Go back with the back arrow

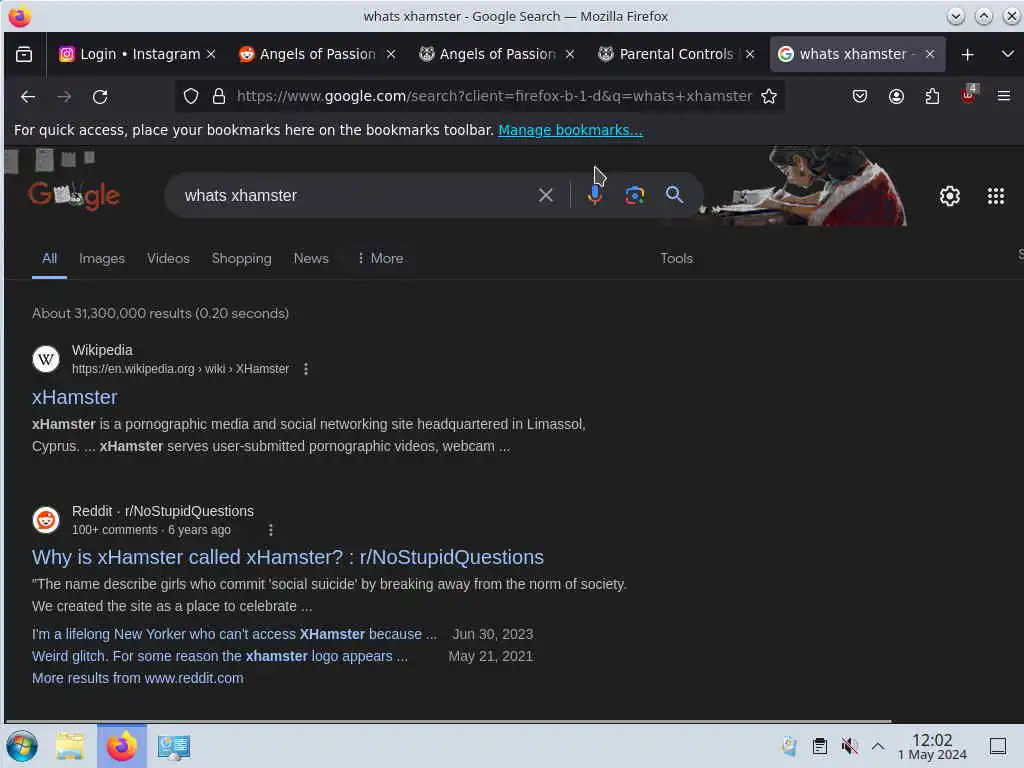click(x=27, y=97)
